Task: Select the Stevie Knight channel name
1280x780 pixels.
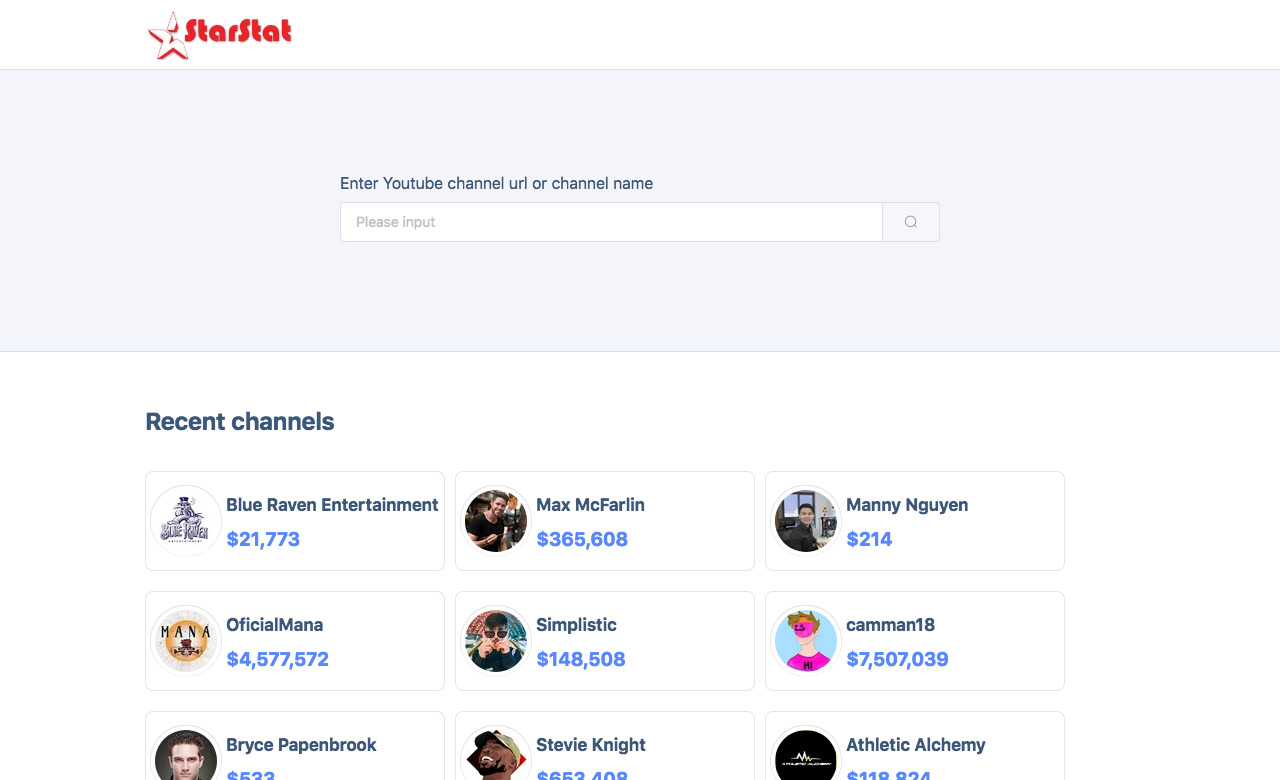Action: 591,745
